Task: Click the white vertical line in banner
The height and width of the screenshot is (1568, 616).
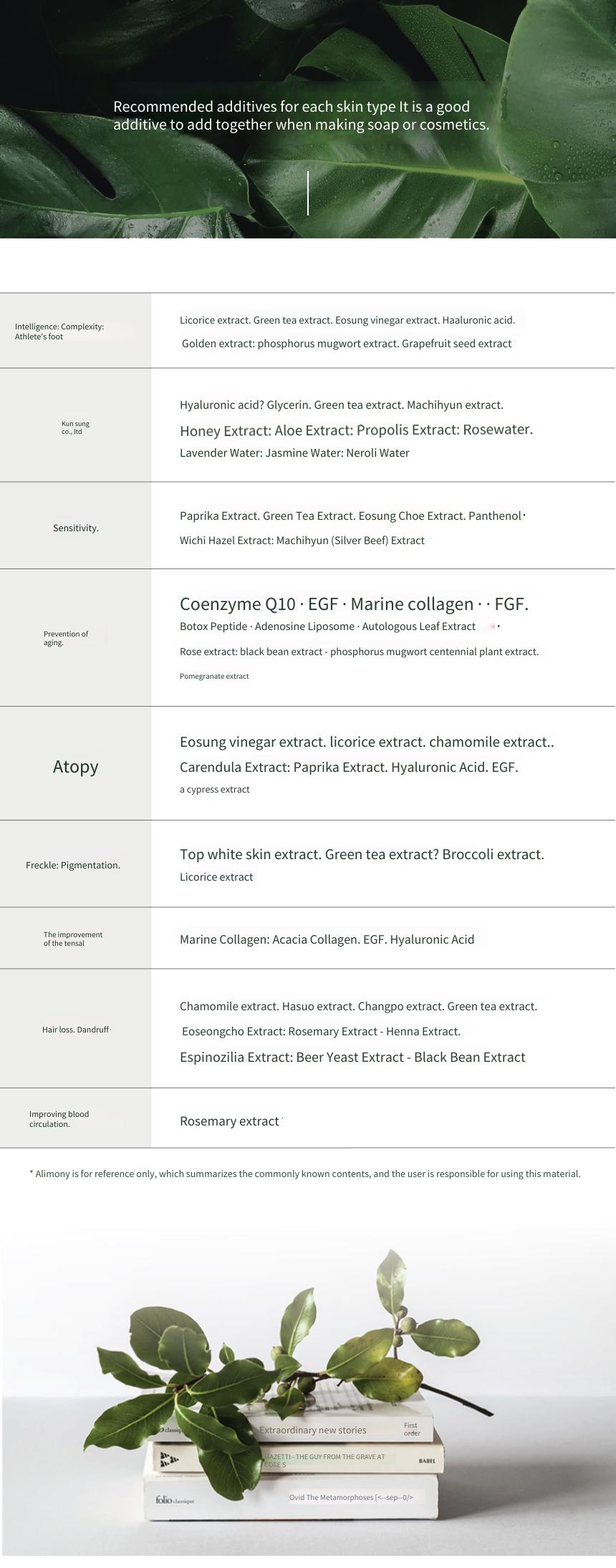Action: pyautogui.click(x=308, y=193)
